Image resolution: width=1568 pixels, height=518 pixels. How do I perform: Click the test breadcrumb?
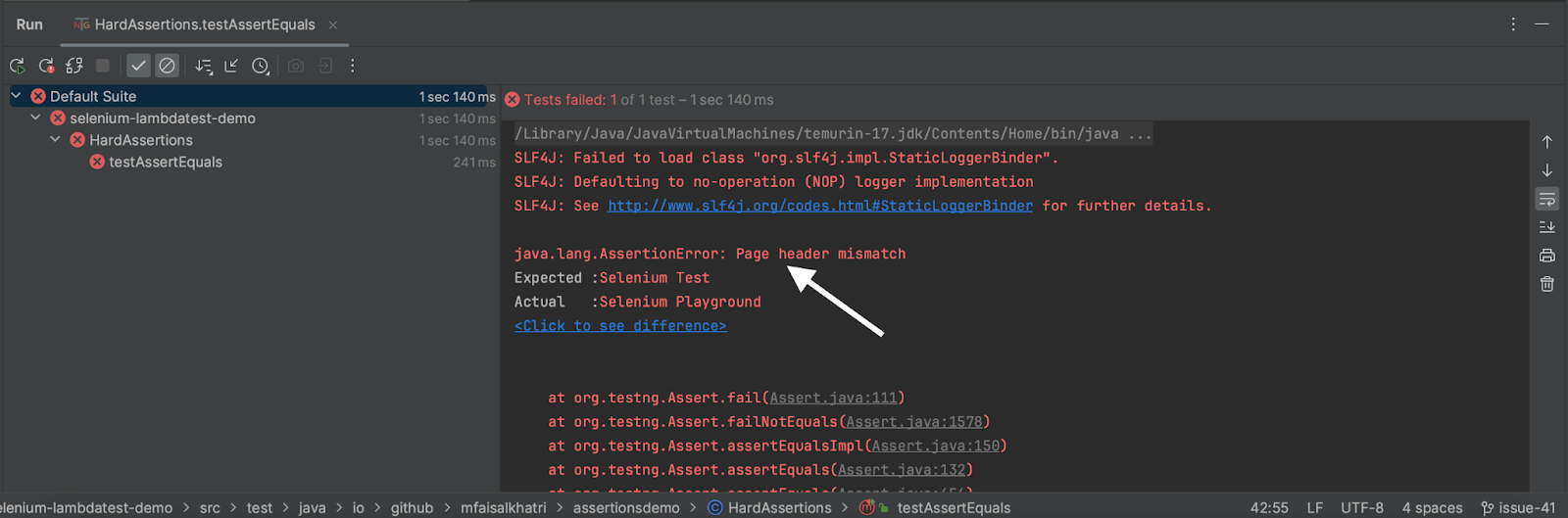[260, 507]
